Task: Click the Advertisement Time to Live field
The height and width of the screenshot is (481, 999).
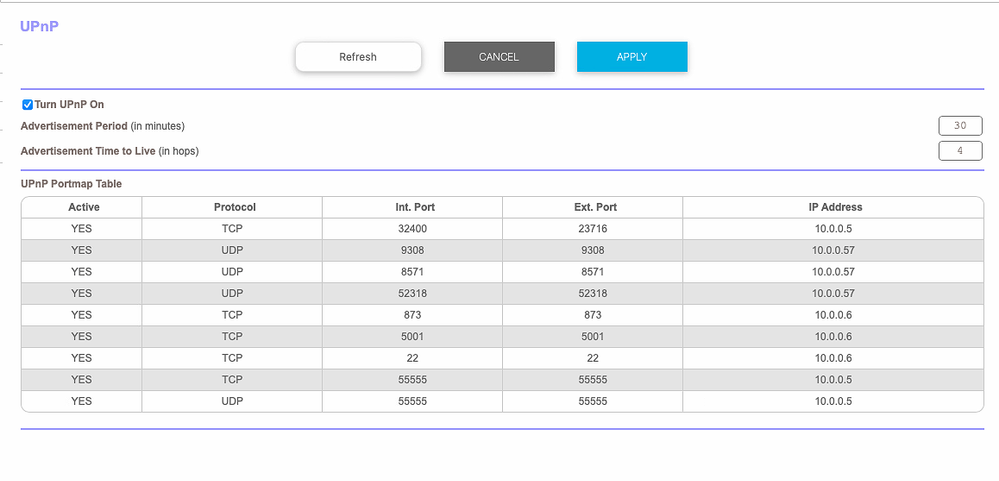Action: (x=960, y=151)
